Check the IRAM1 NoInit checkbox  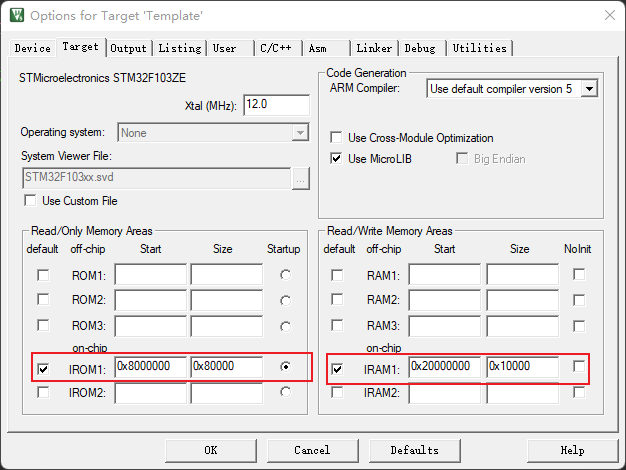pyautogui.click(x=579, y=366)
